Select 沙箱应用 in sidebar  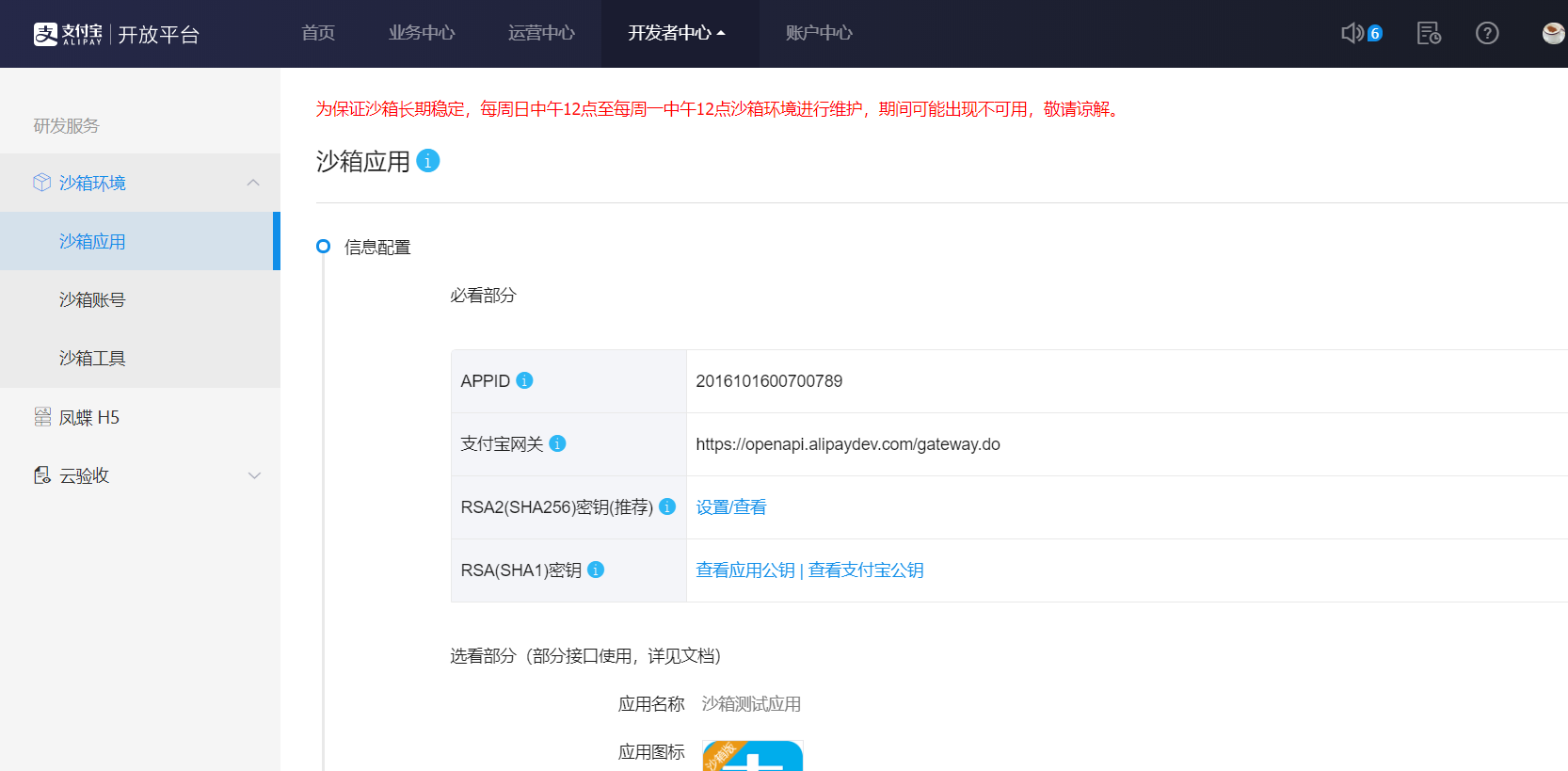(140, 241)
